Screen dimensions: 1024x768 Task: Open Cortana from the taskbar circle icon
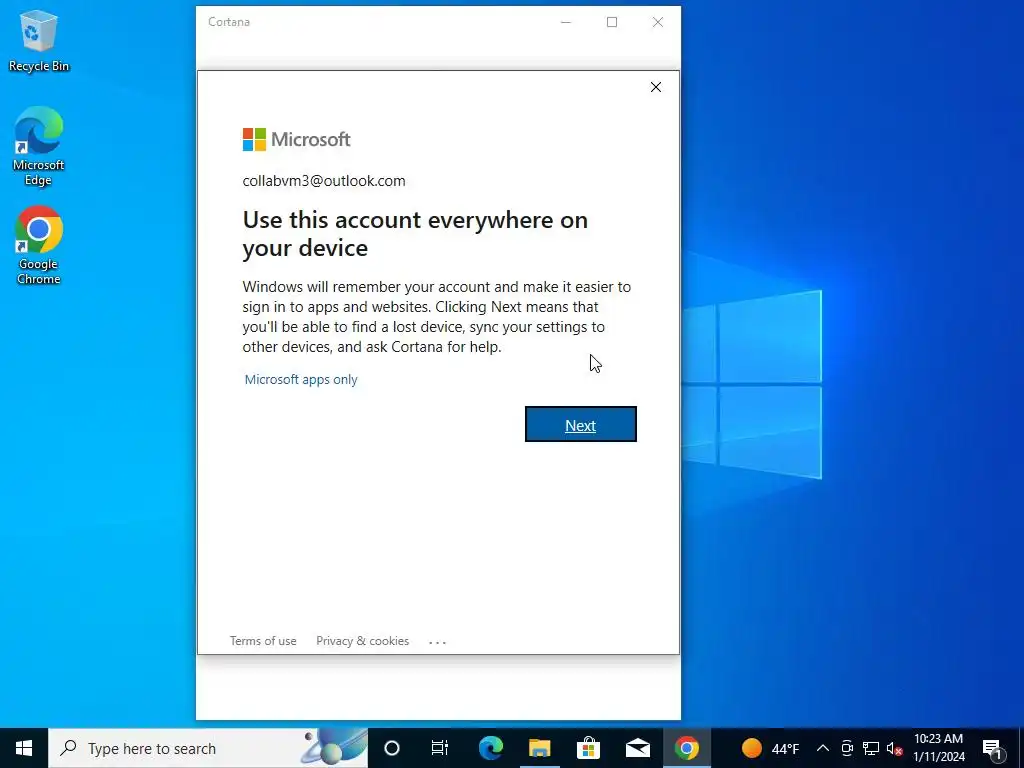point(392,748)
